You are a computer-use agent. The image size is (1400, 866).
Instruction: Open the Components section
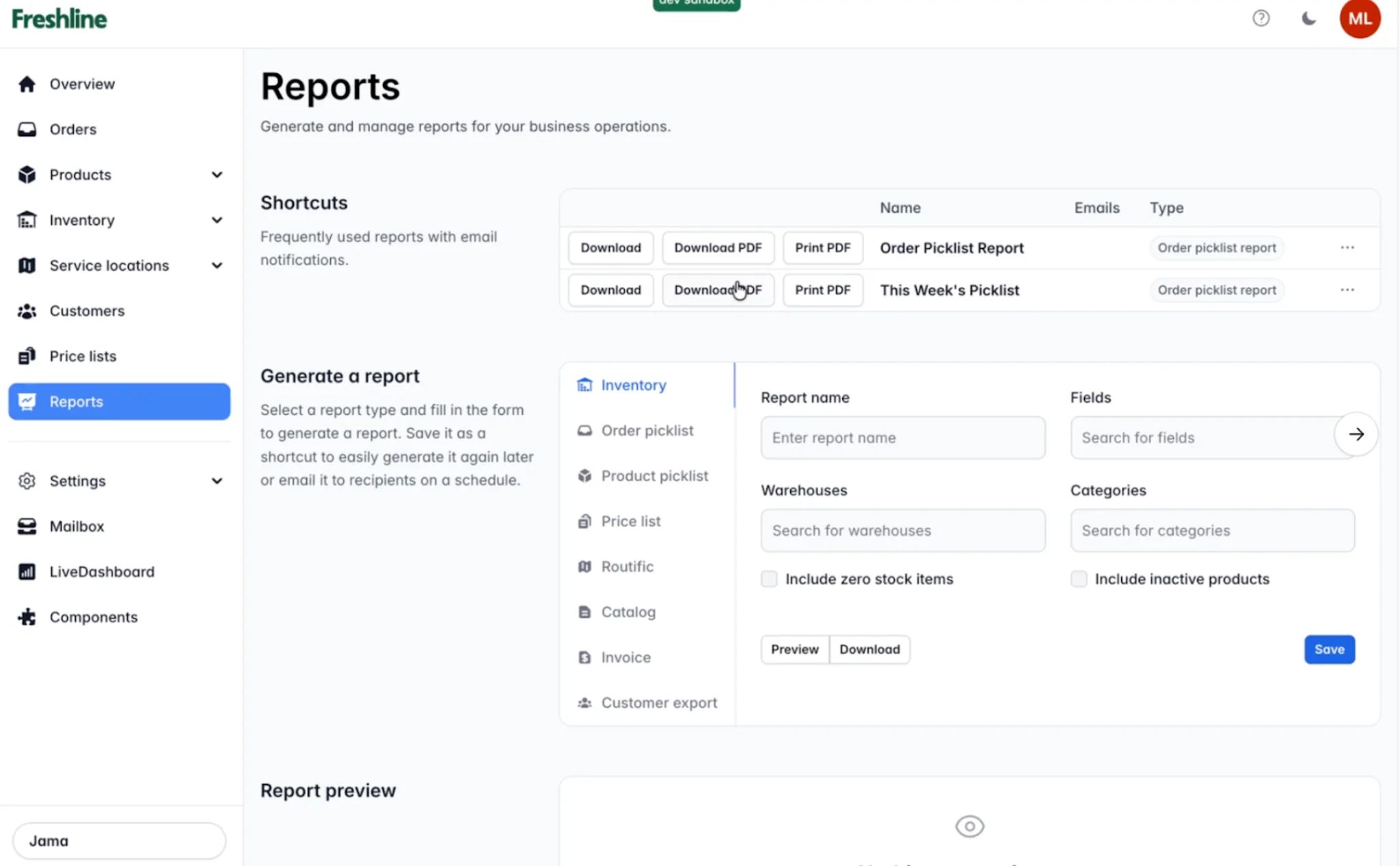[x=94, y=617]
